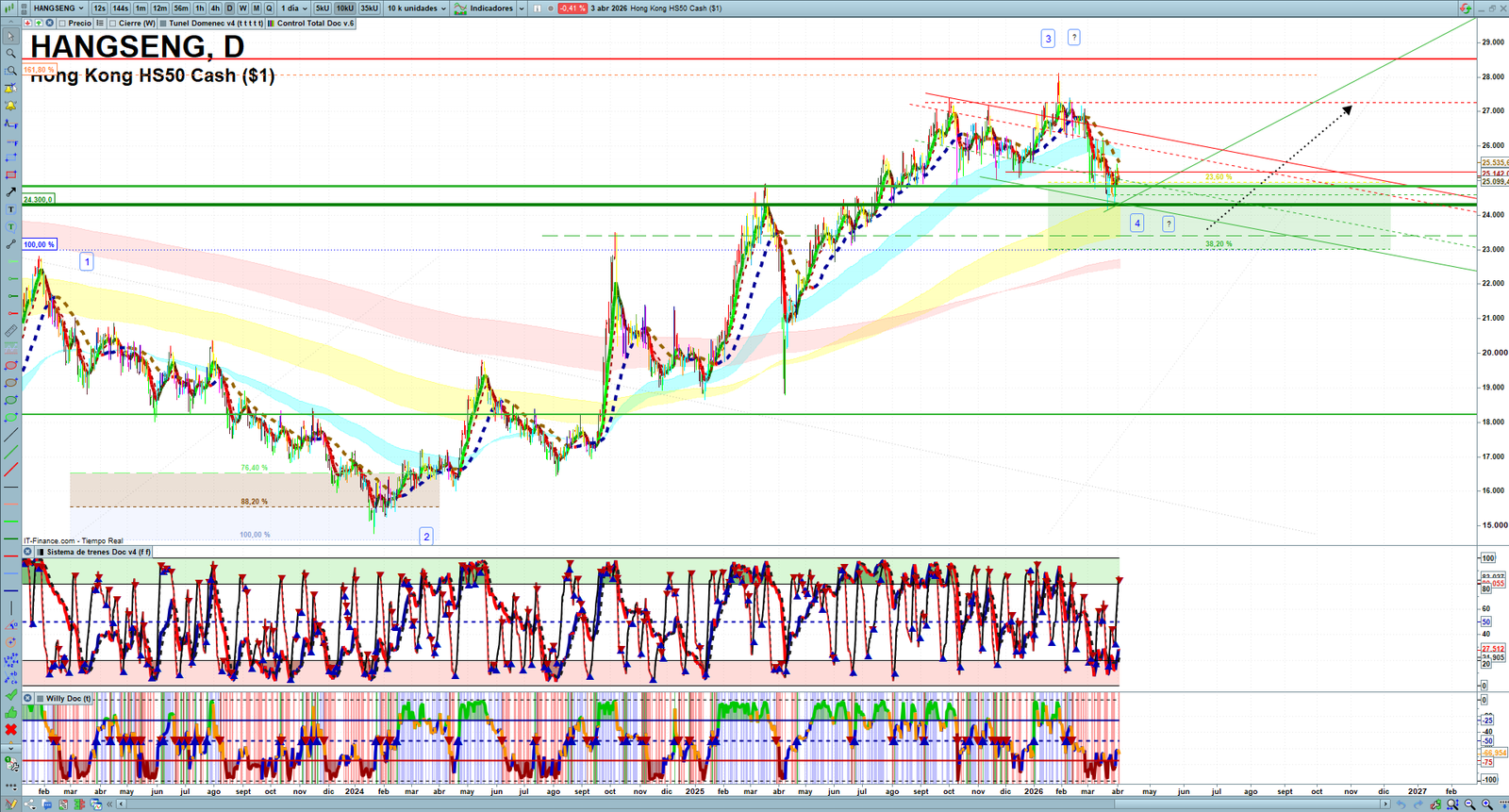Pick the dark blue horizontal line style

[10, 591]
